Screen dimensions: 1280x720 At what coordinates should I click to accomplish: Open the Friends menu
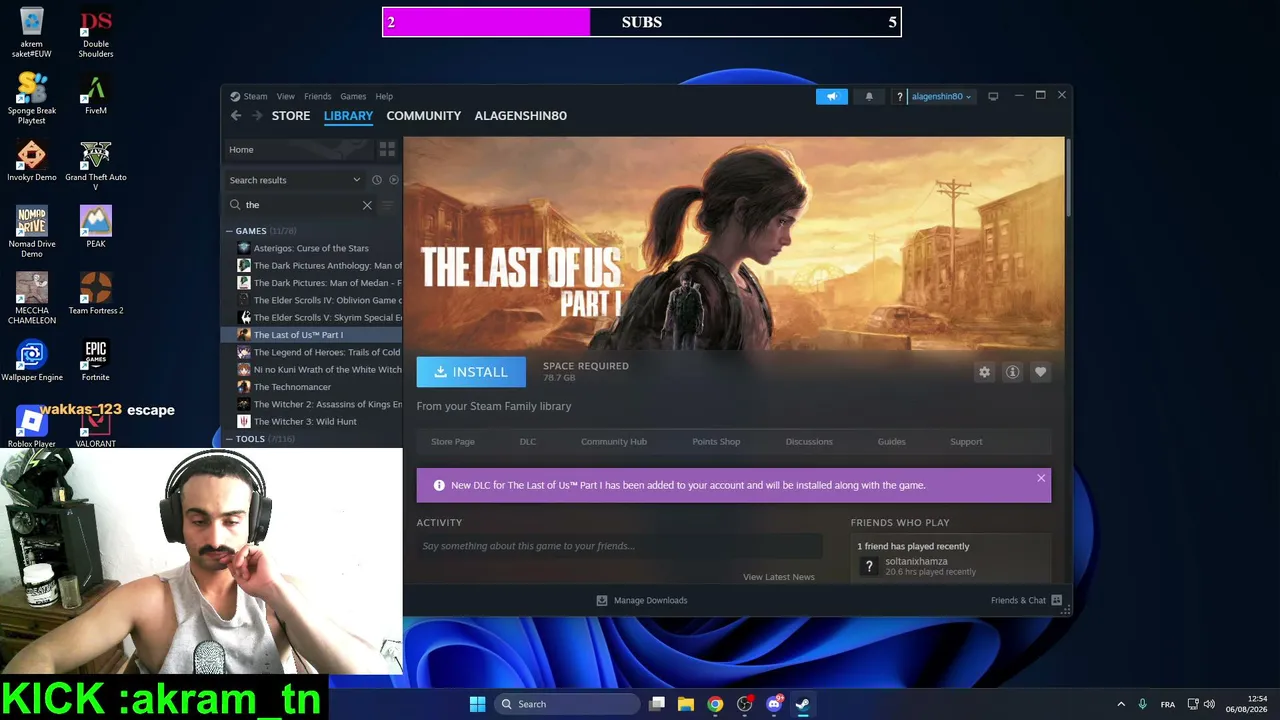point(318,96)
